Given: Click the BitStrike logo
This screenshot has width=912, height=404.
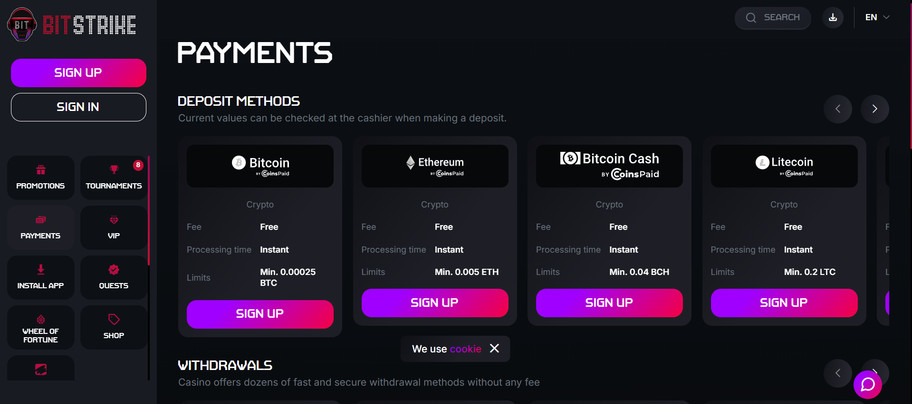Looking at the screenshot, I should pos(72,24).
